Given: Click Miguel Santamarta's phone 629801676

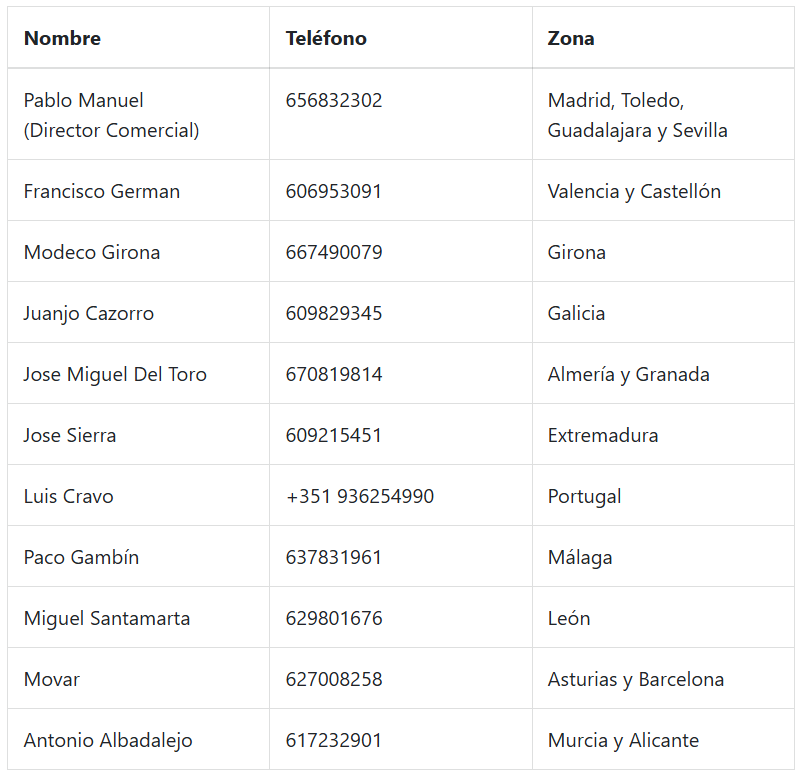Looking at the screenshot, I should (334, 618).
